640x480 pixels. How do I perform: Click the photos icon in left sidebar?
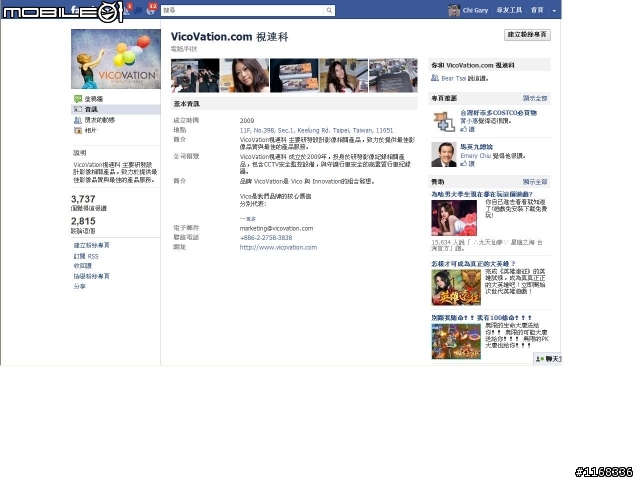(x=78, y=131)
